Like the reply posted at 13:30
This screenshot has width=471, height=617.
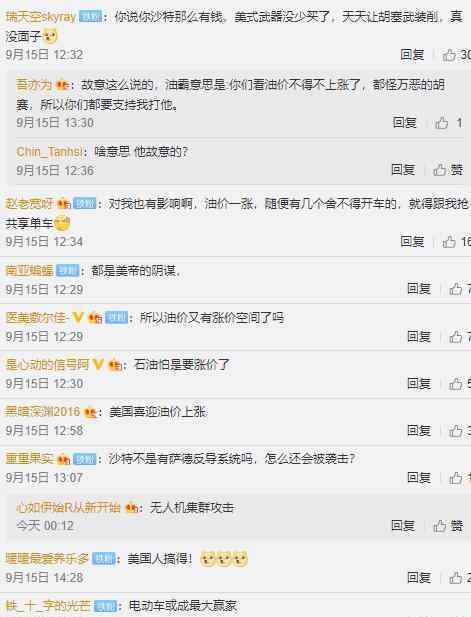coord(442,123)
